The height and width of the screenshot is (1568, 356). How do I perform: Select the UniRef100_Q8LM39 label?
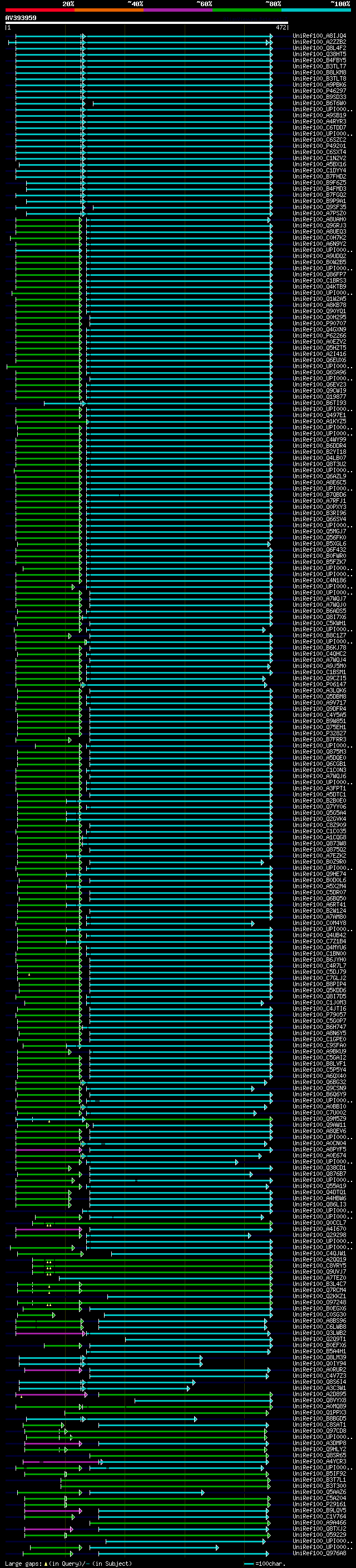(x=319, y=1357)
